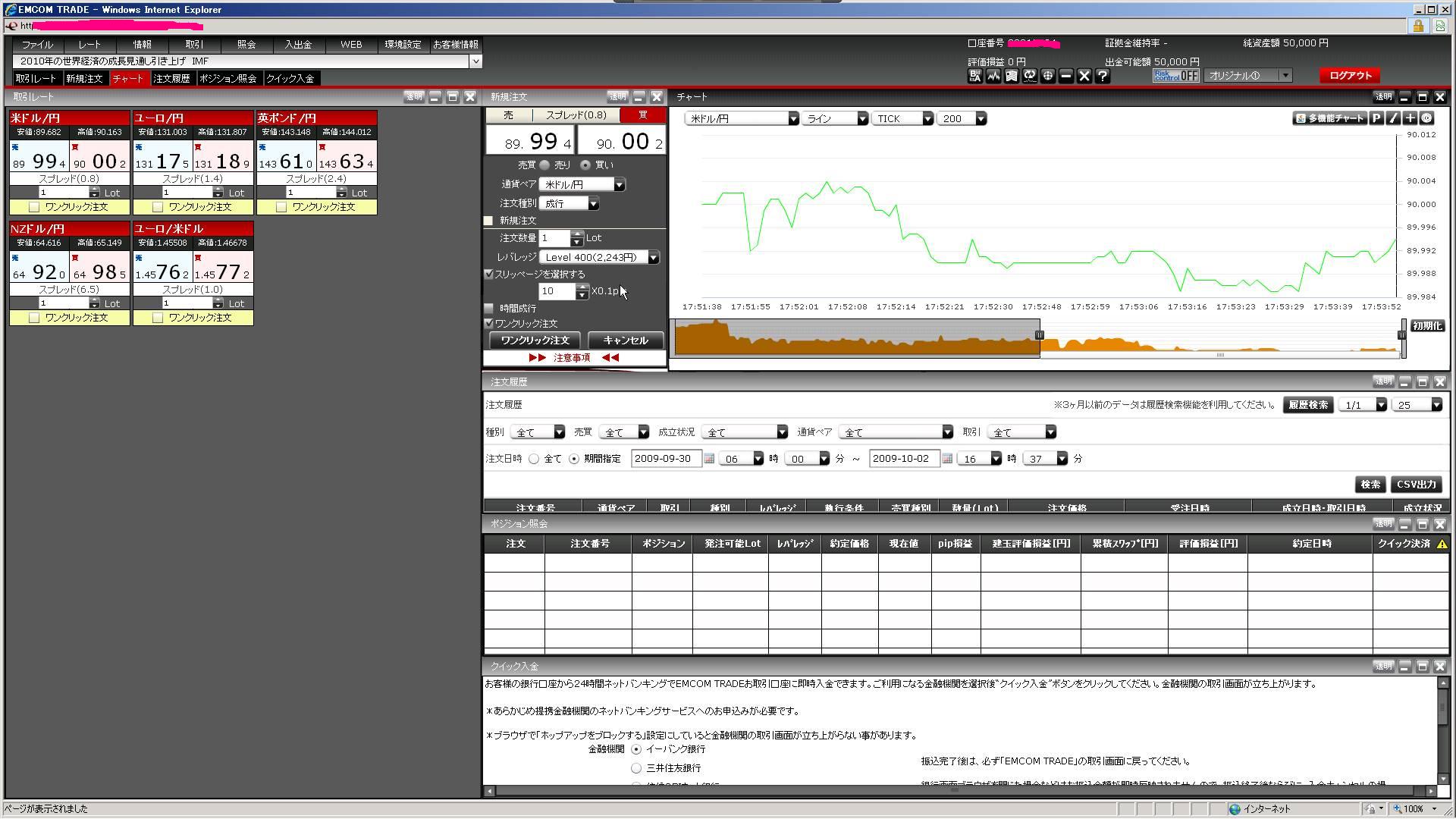This screenshot has height=819, width=1456.
Task: Open the 多機能チャート multi-function chart
Action: (1329, 118)
